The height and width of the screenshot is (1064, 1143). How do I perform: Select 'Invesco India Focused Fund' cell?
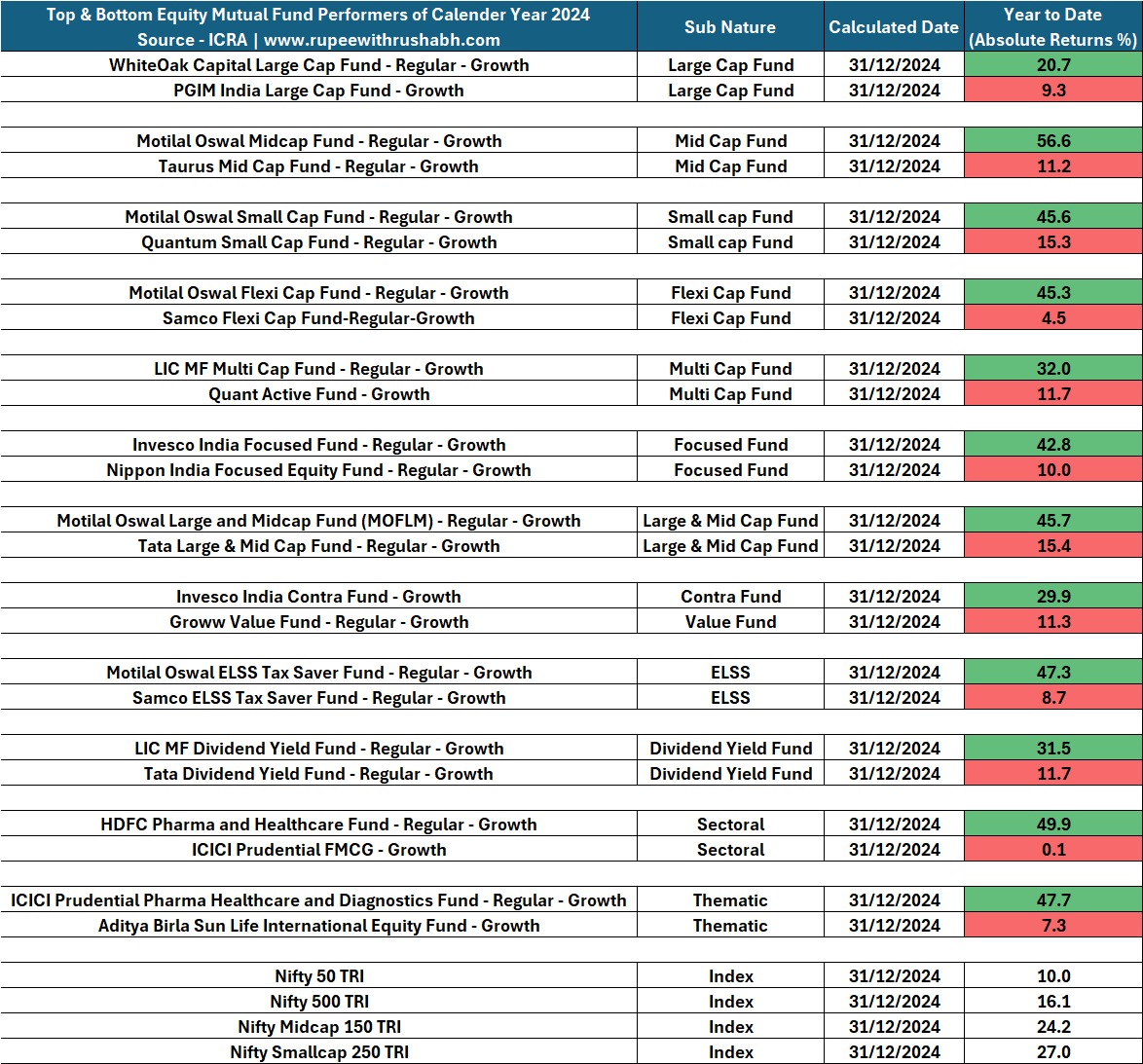pos(318,445)
